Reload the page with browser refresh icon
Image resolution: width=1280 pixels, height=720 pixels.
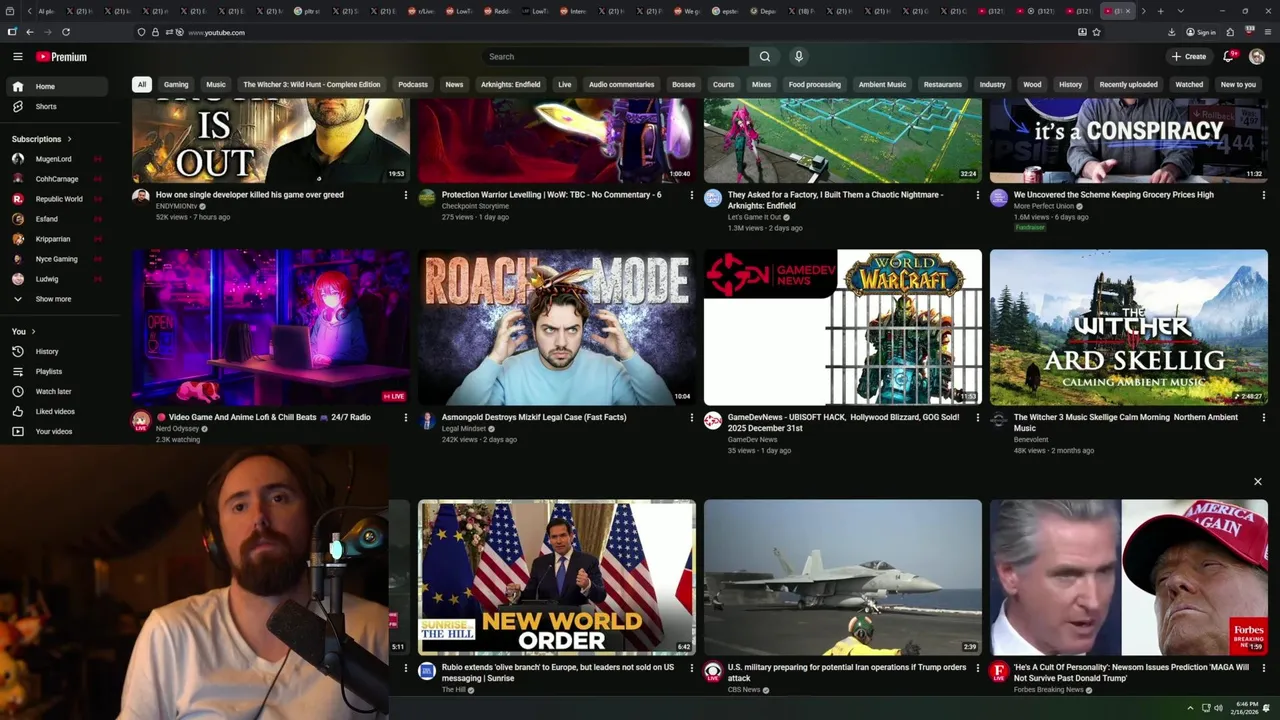(66, 32)
